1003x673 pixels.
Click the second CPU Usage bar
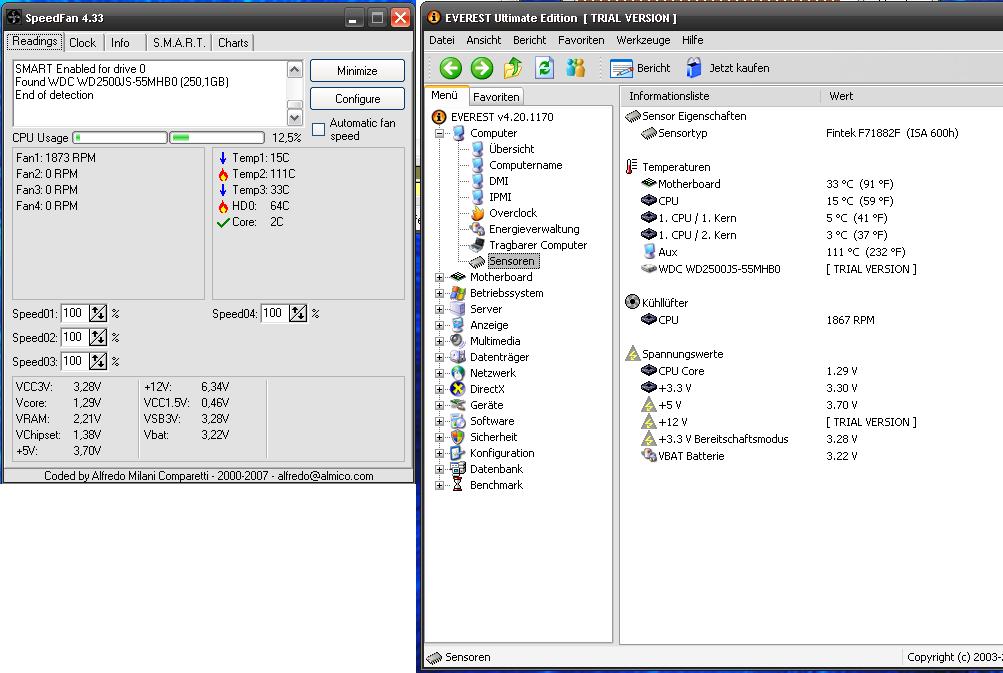click(217, 138)
